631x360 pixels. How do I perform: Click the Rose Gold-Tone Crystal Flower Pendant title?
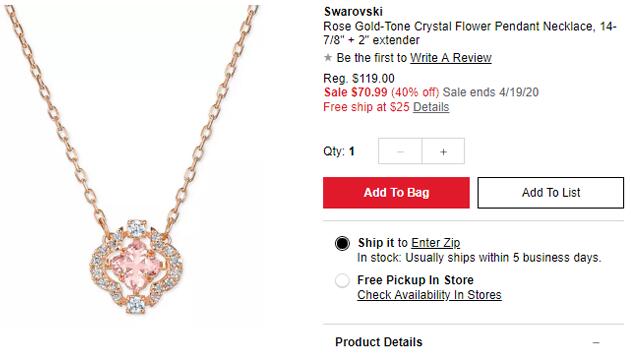470,33
